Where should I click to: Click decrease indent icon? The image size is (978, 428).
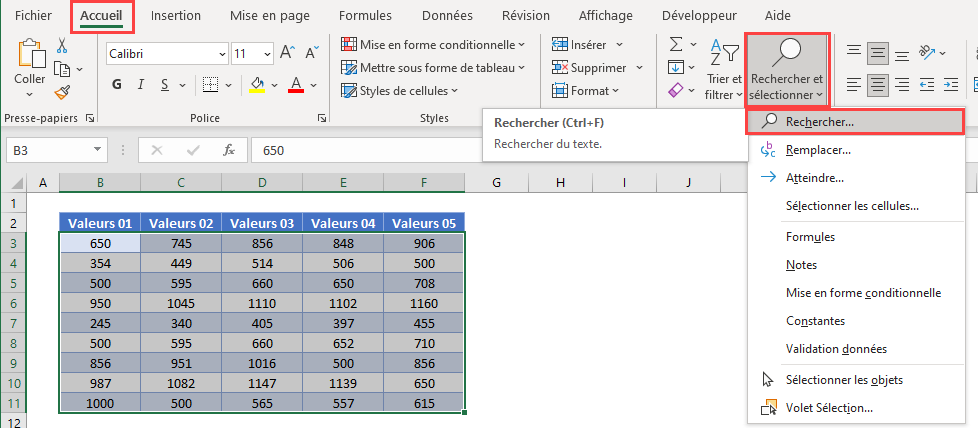[x=927, y=84]
